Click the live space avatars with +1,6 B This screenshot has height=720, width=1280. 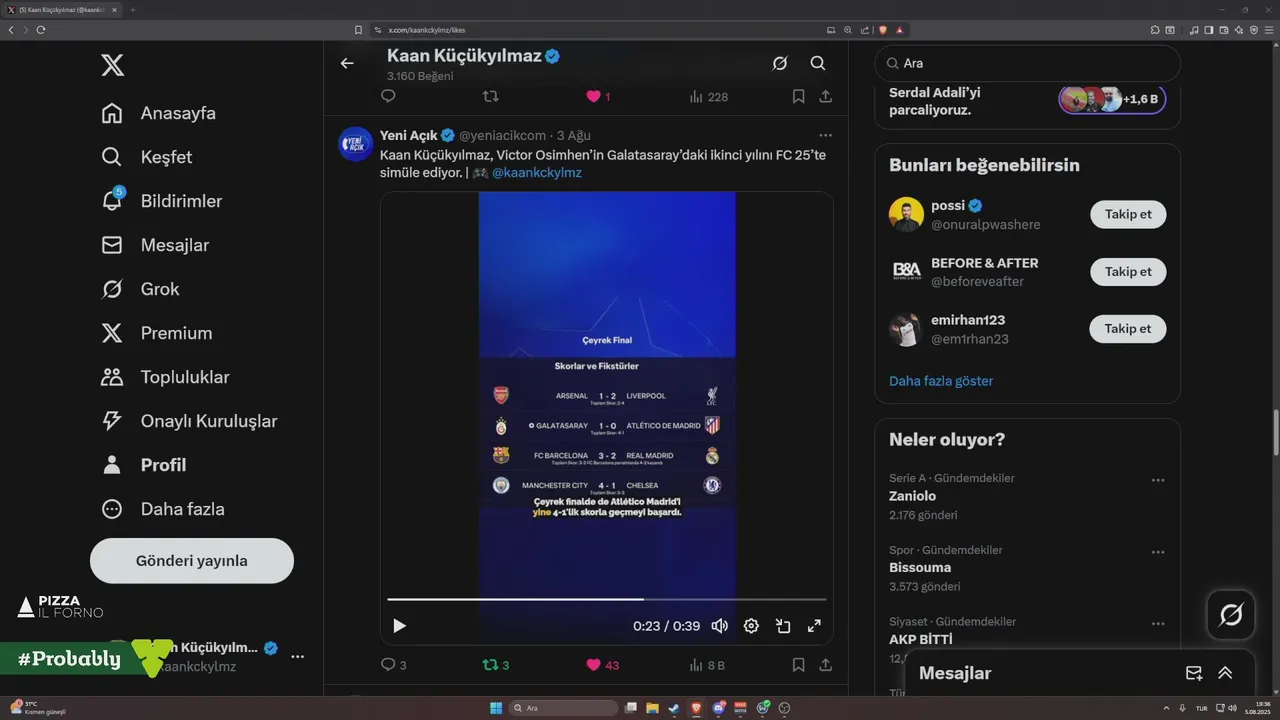tap(1112, 99)
